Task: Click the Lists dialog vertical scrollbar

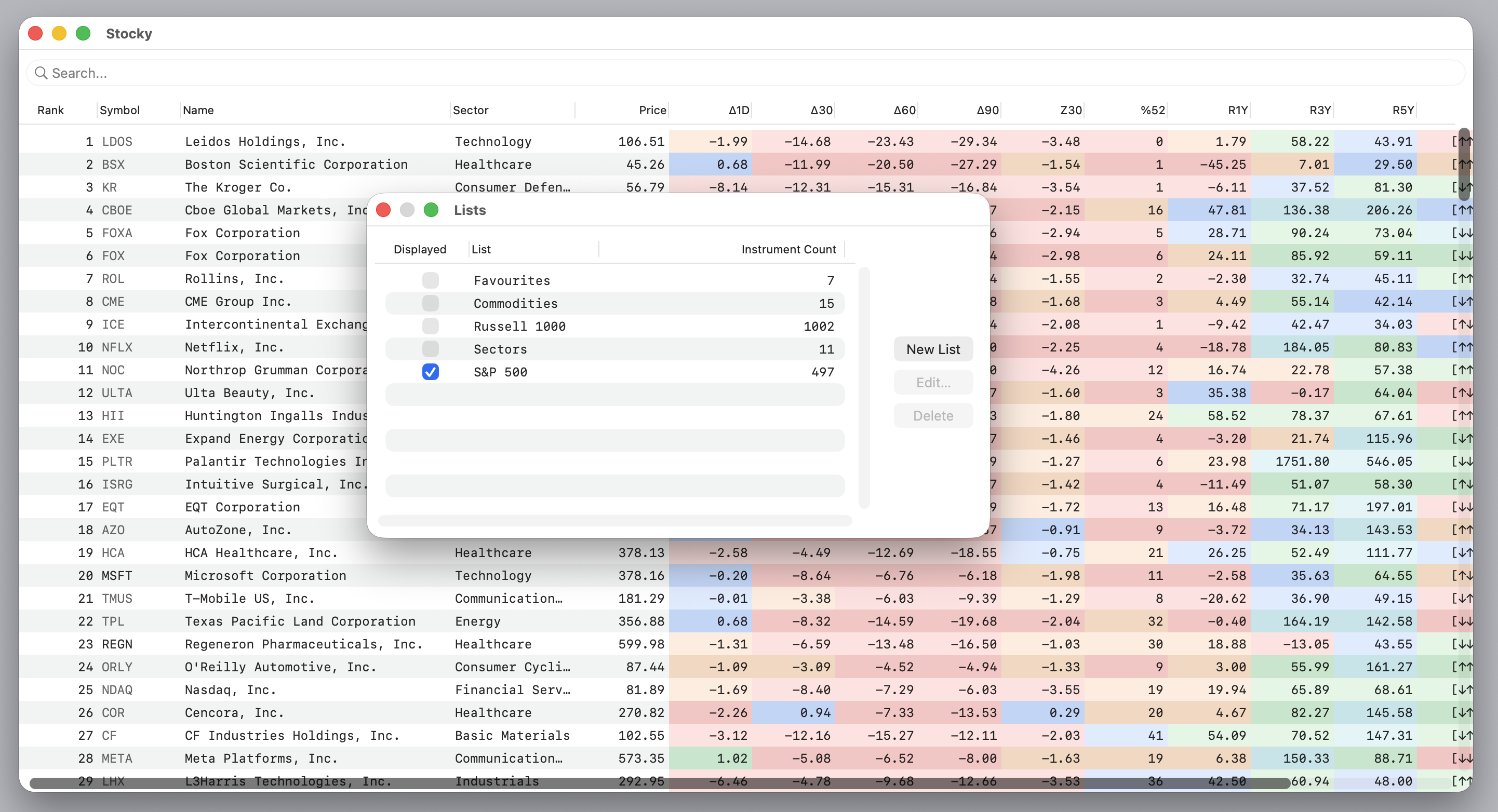Action: coord(864,387)
